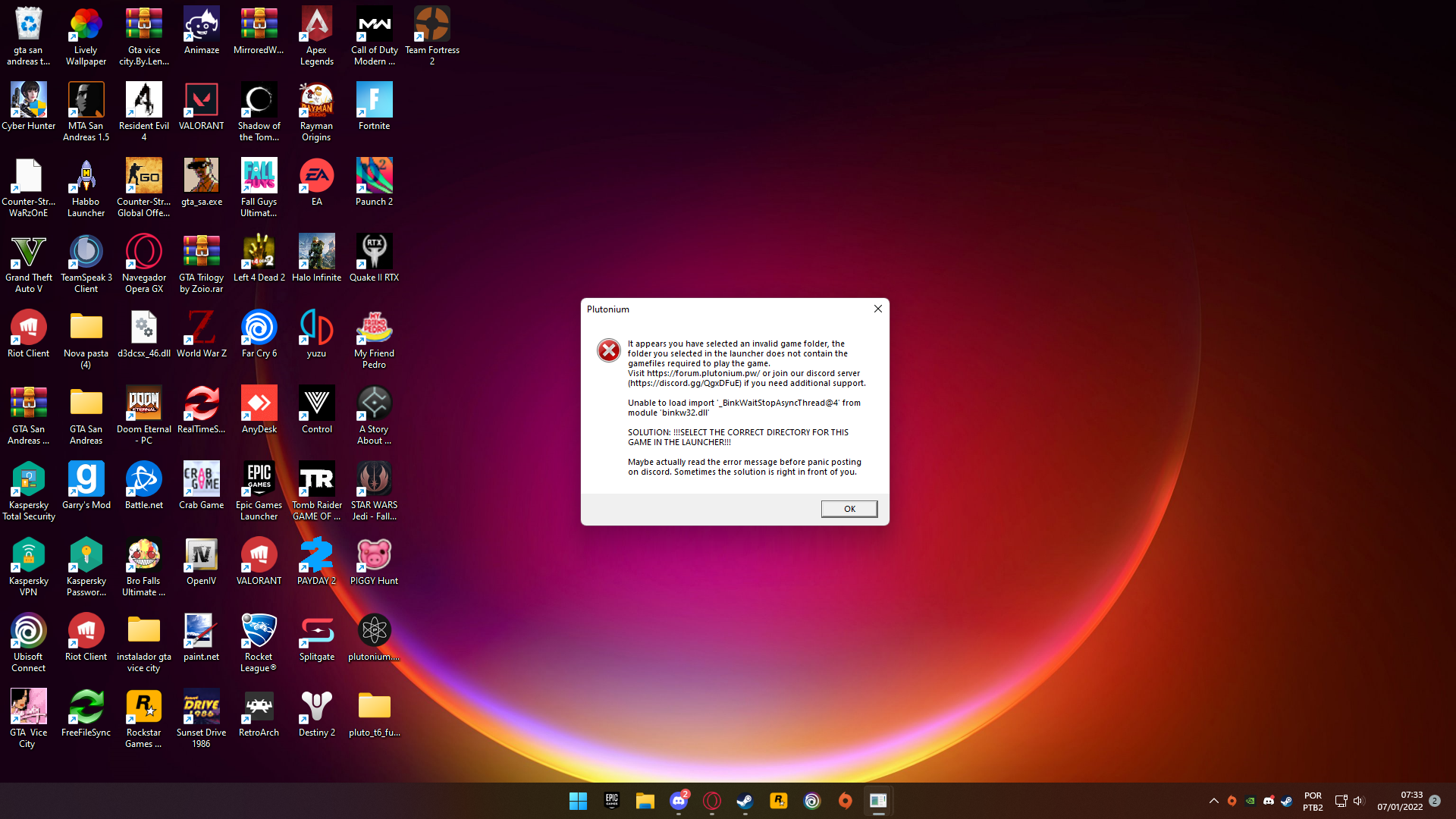This screenshot has height=819, width=1456.
Task: Select the Animaze desktop shortcut
Action: pos(202,30)
